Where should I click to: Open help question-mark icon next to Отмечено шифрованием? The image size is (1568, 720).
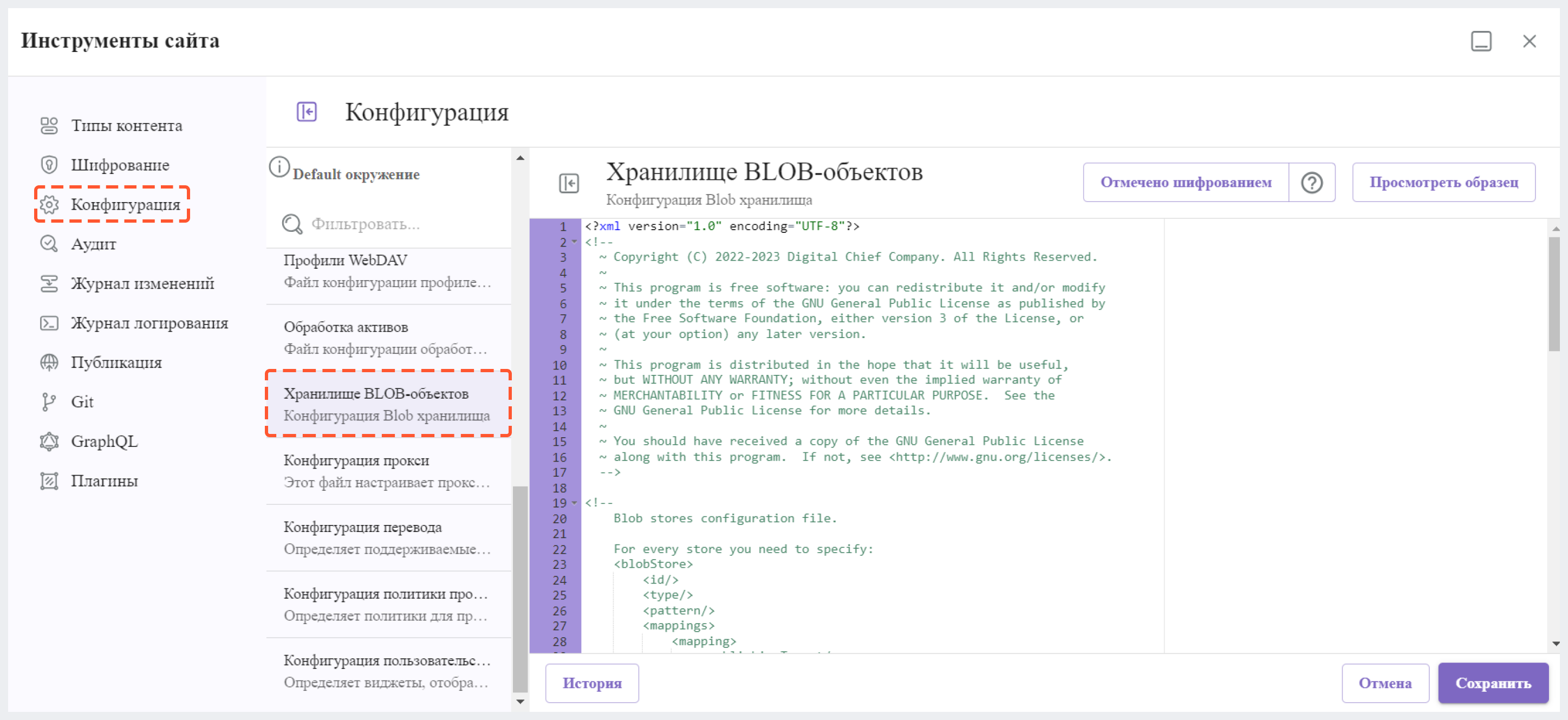pyautogui.click(x=1312, y=183)
